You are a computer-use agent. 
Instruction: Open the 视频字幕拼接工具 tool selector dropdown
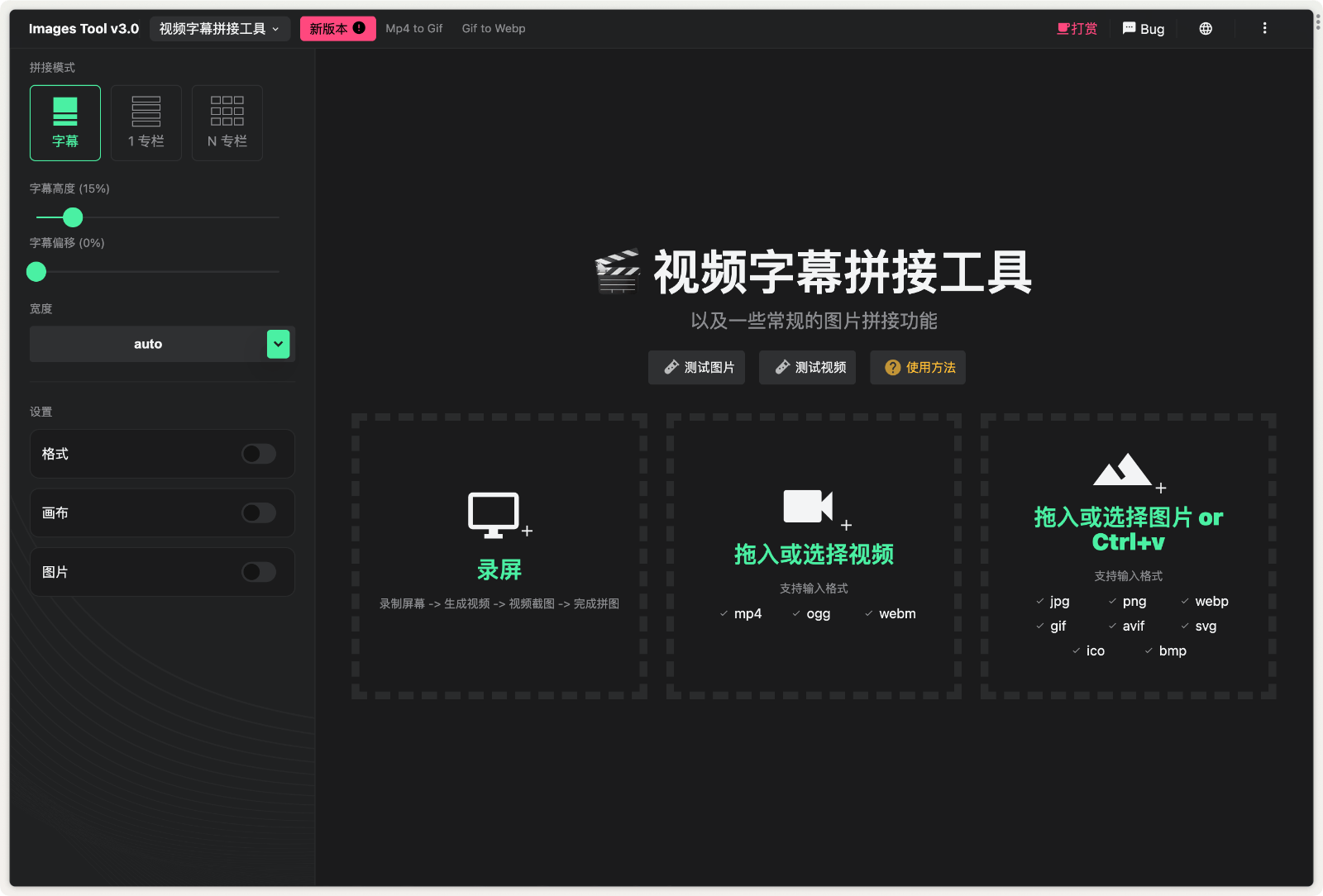(219, 28)
